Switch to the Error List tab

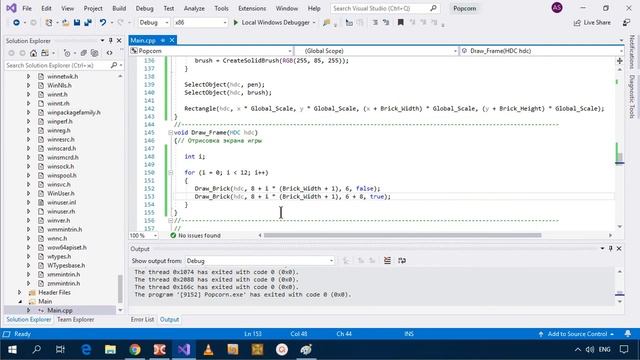(x=142, y=320)
